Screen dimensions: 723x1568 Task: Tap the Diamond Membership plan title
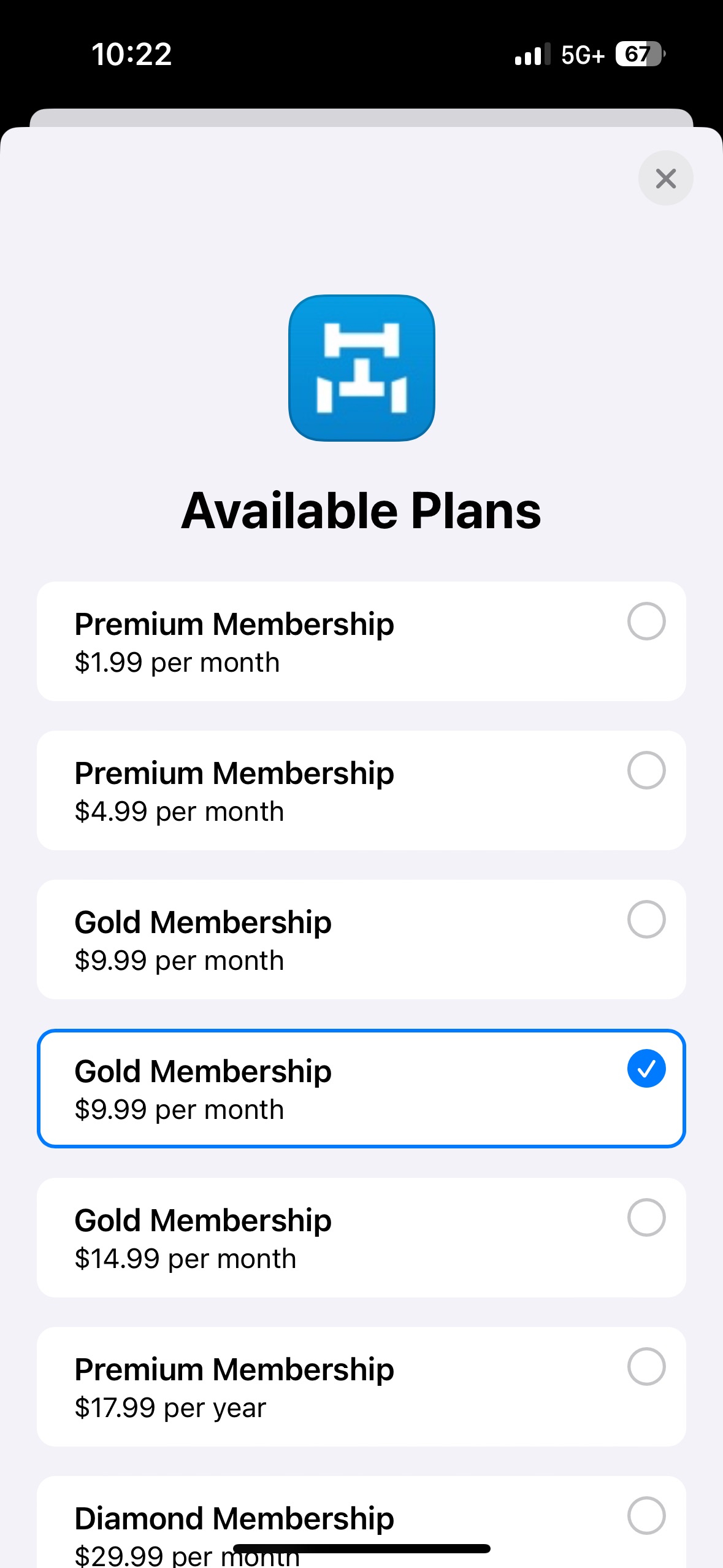[x=234, y=1519]
